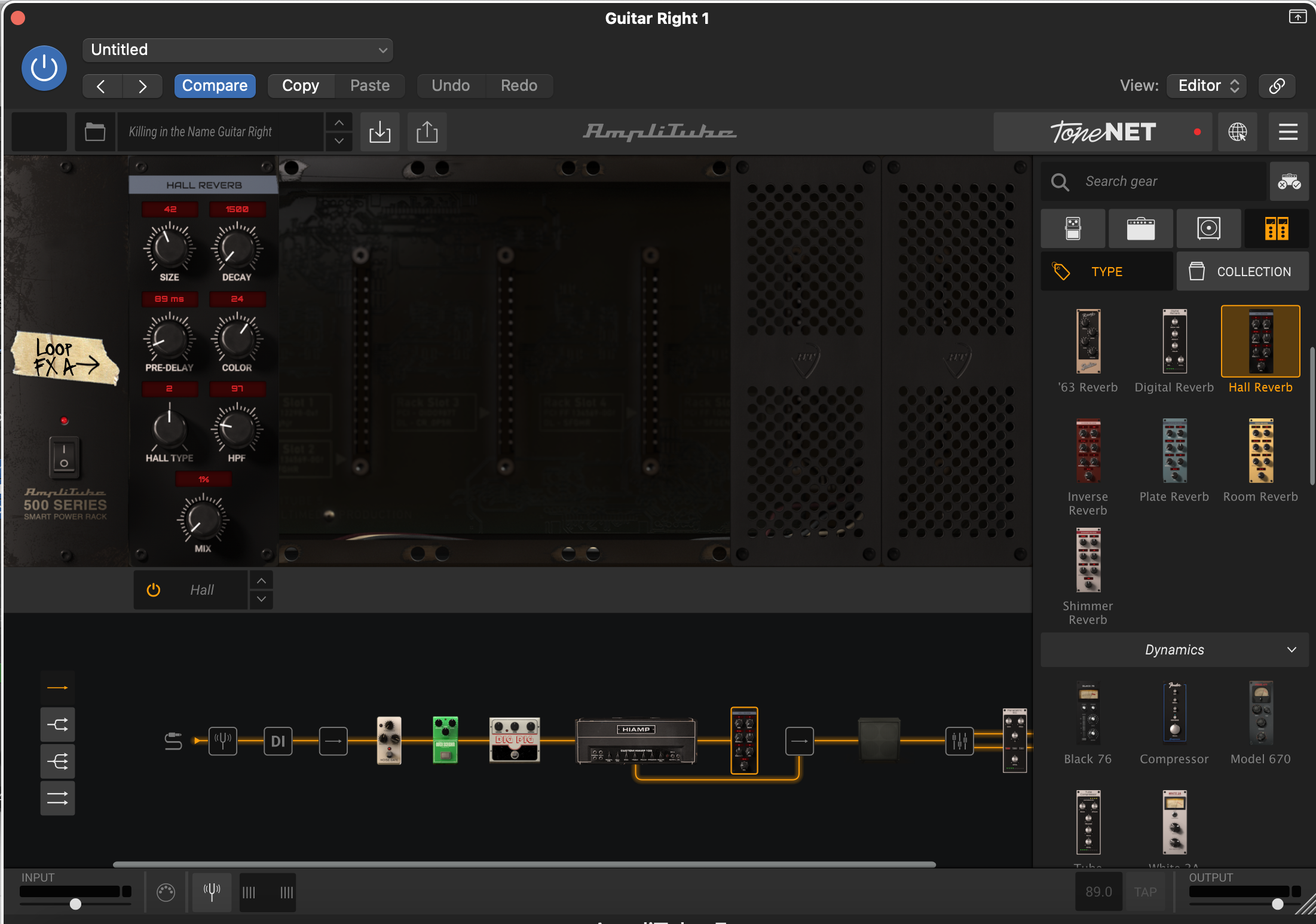Click the Compare button
The height and width of the screenshot is (924, 1316).
[215, 86]
